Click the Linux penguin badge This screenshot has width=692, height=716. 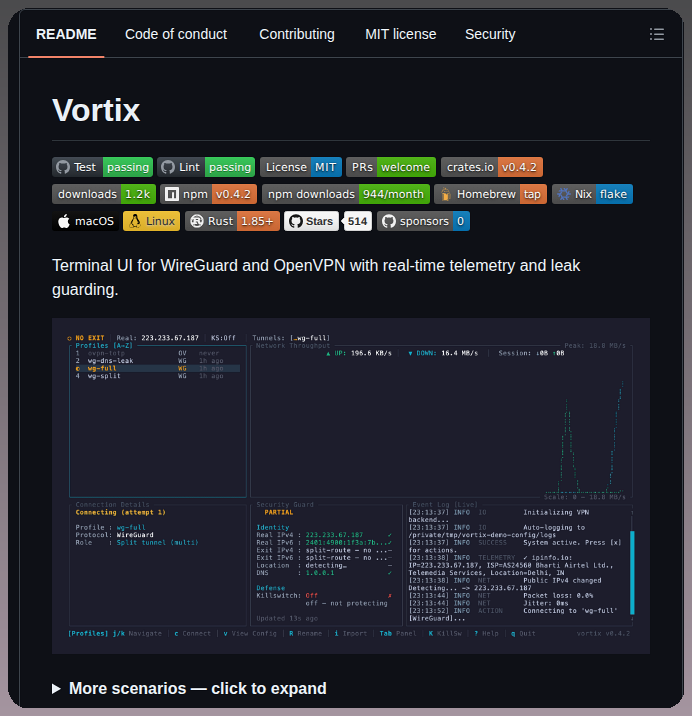(x=152, y=221)
